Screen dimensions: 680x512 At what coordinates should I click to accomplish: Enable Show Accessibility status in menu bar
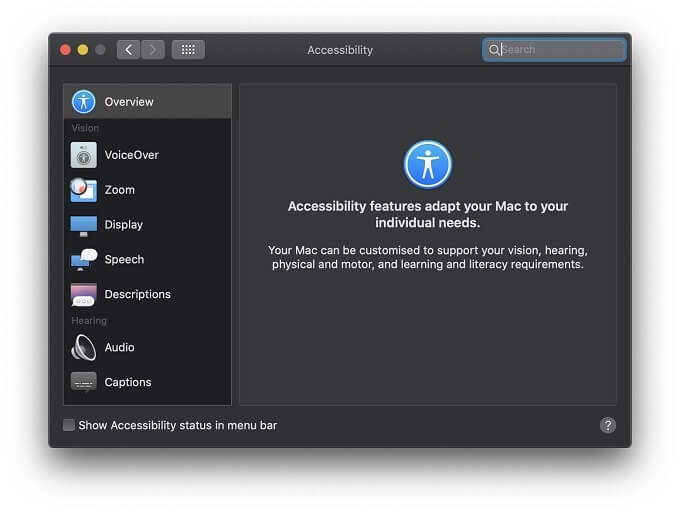[69, 425]
